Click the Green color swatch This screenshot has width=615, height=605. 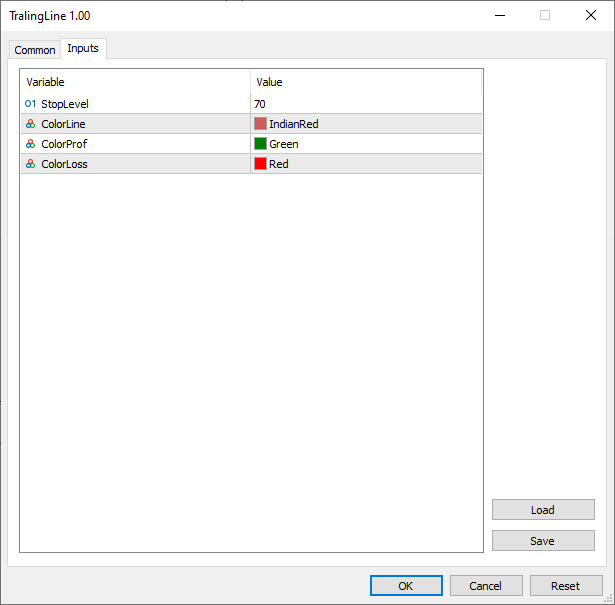pyautogui.click(x=260, y=144)
